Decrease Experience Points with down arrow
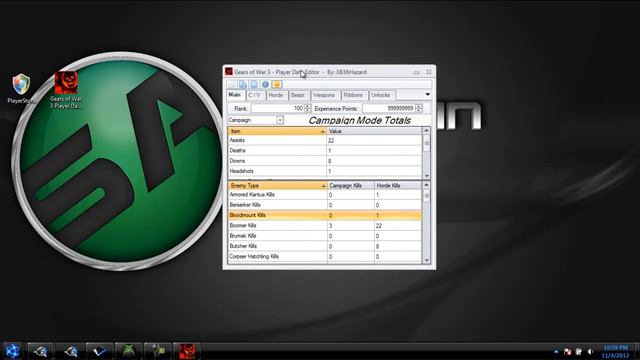 (x=418, y=111)
